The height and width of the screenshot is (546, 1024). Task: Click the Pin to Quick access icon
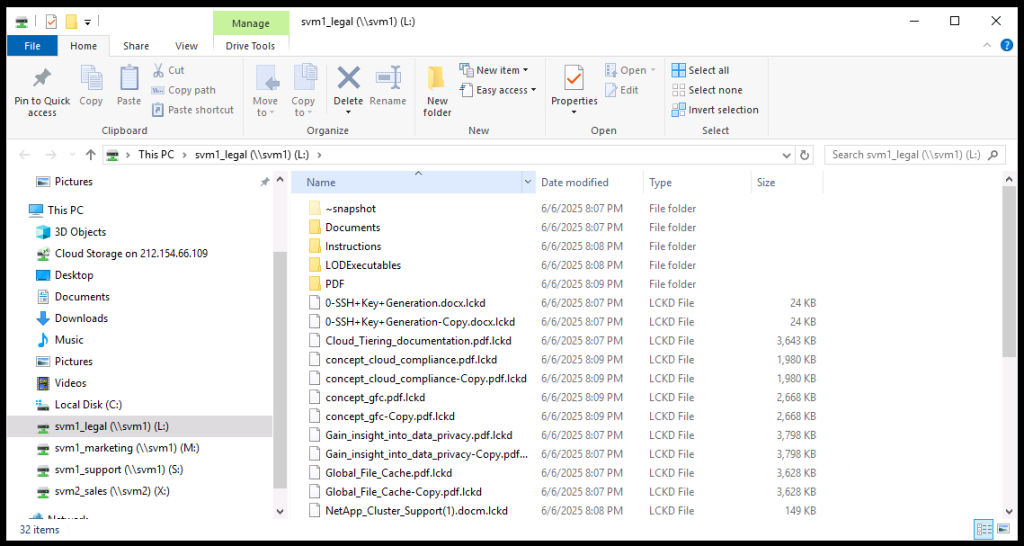[x=42, y=80]
